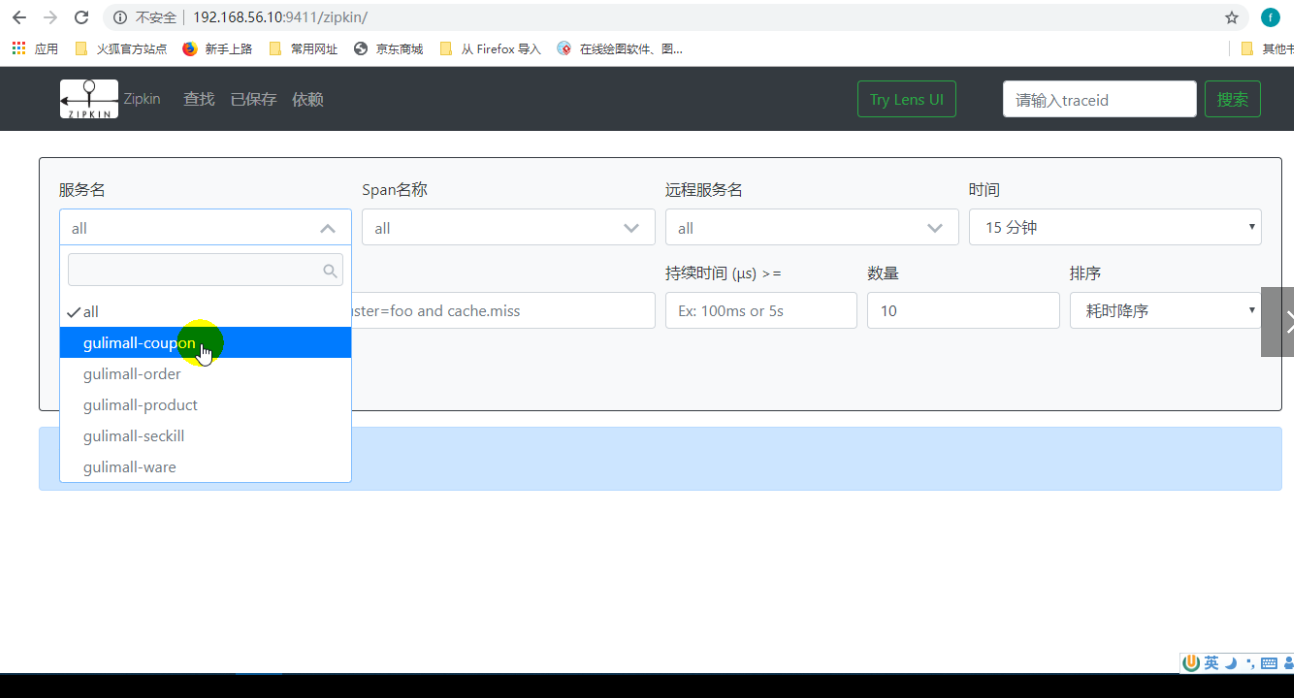Click the browser back arrow
The image size is (1294, 698).
point(19,17)
